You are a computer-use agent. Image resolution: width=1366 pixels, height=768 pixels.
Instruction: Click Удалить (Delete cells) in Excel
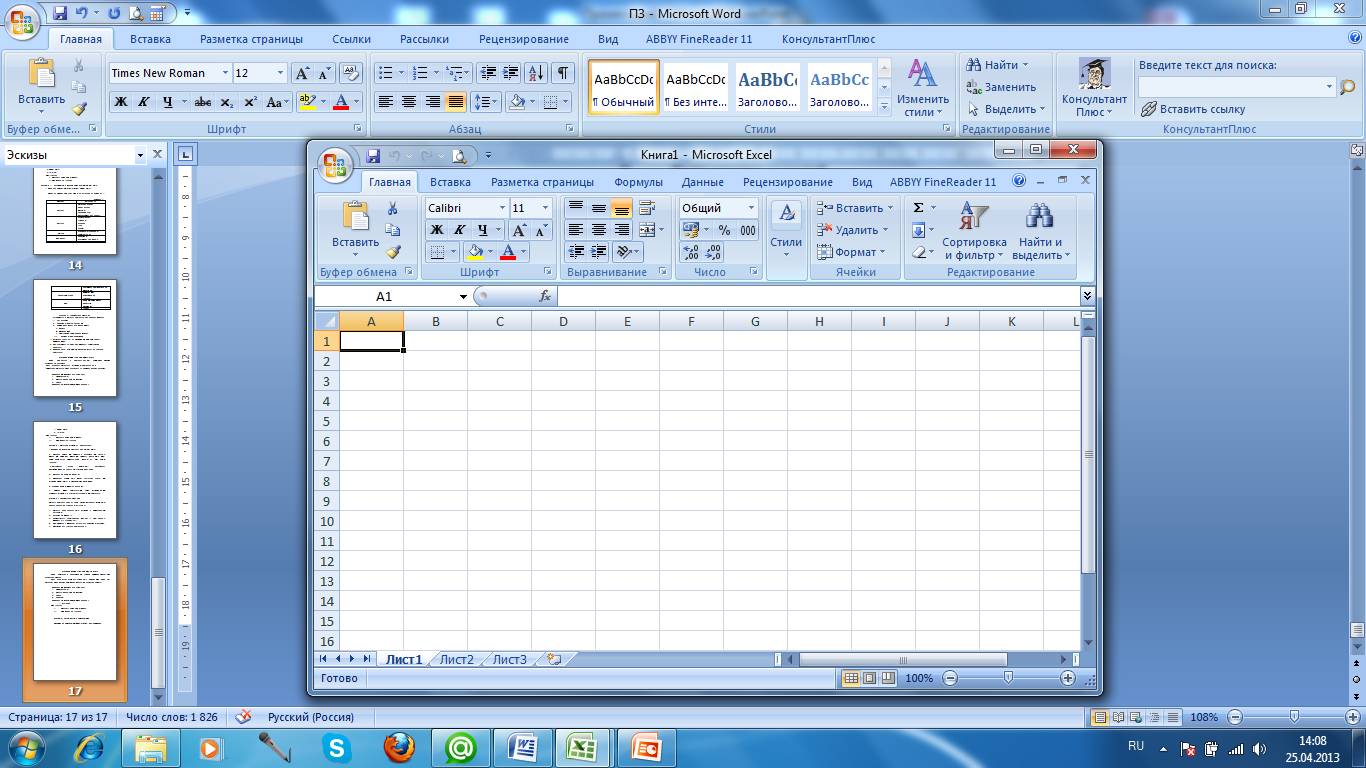click(x=855, y=230)
